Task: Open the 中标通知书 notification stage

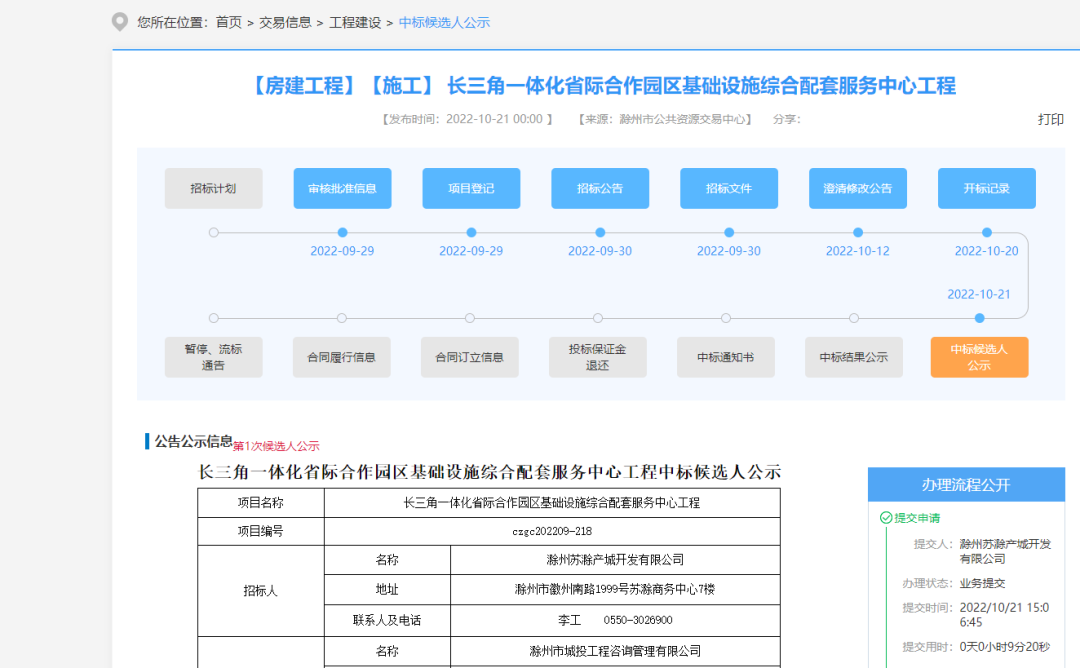Action: tap(725, 357)
